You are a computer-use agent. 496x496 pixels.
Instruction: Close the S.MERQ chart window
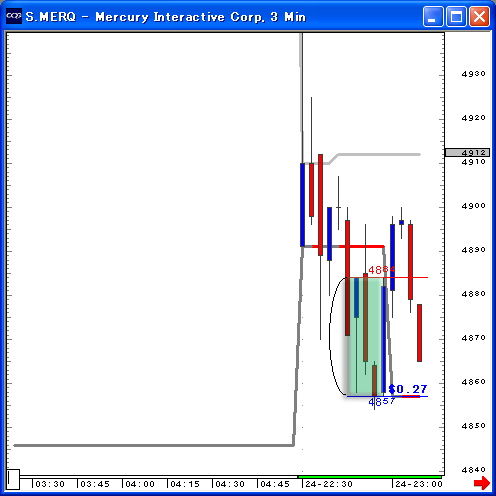pos(479,16)
